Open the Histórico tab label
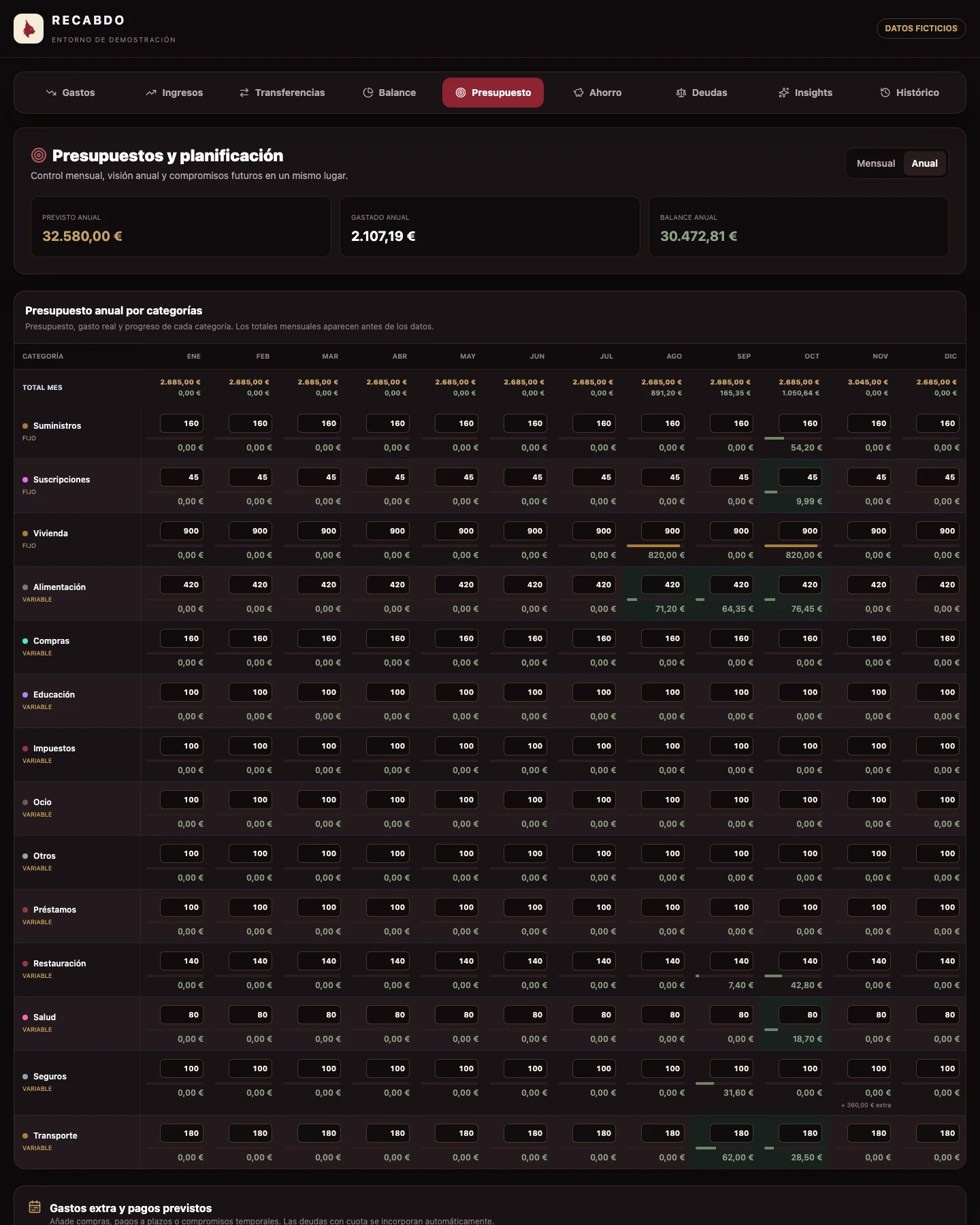Viewport: 980px width, 1225px height. (x=917, y=93)
